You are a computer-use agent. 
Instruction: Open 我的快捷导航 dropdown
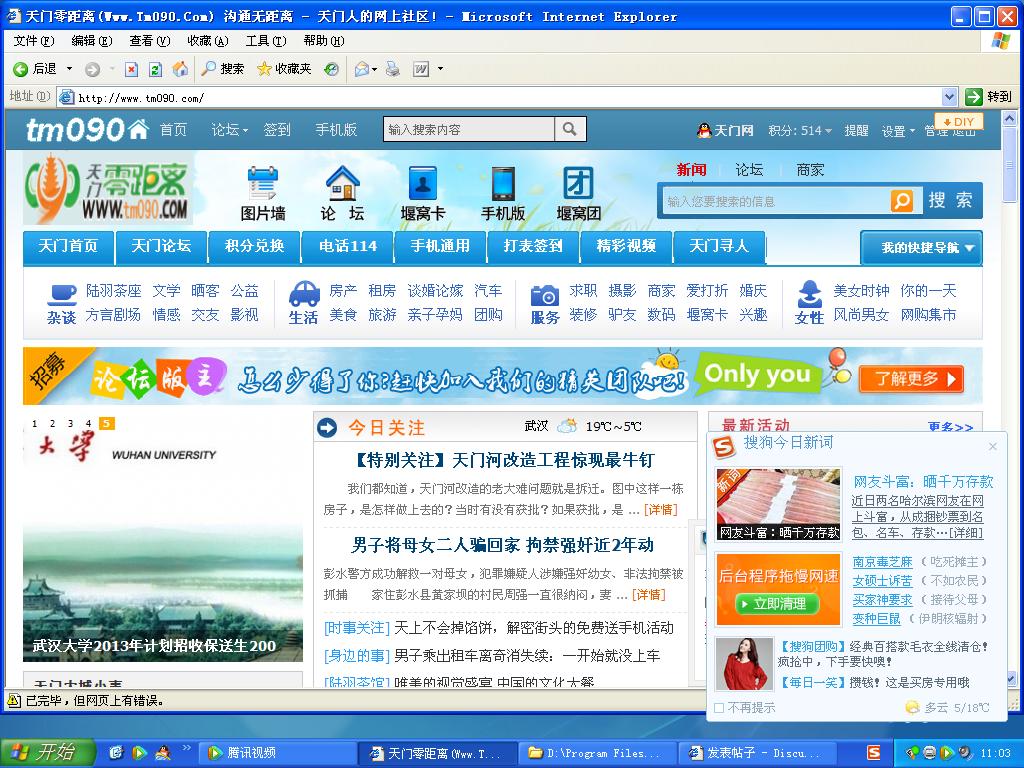[921, 248]
